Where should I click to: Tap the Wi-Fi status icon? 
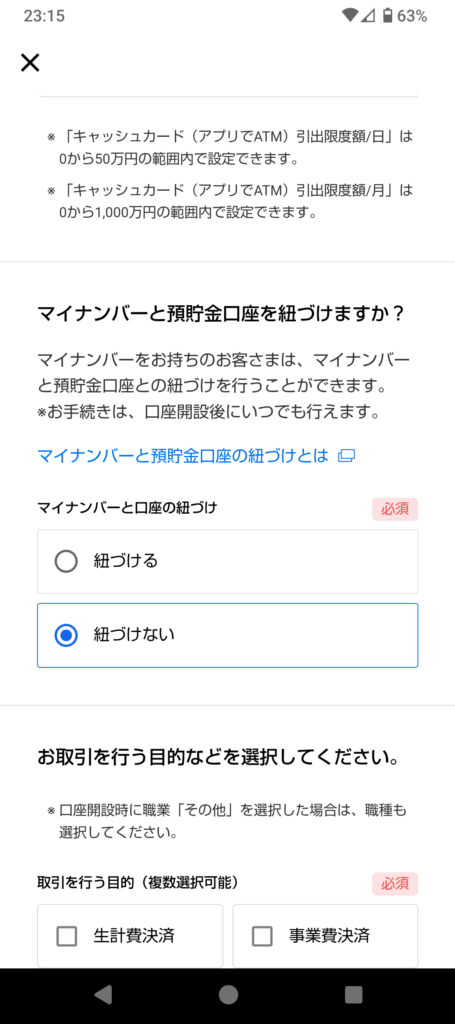[x=349, y=16]
